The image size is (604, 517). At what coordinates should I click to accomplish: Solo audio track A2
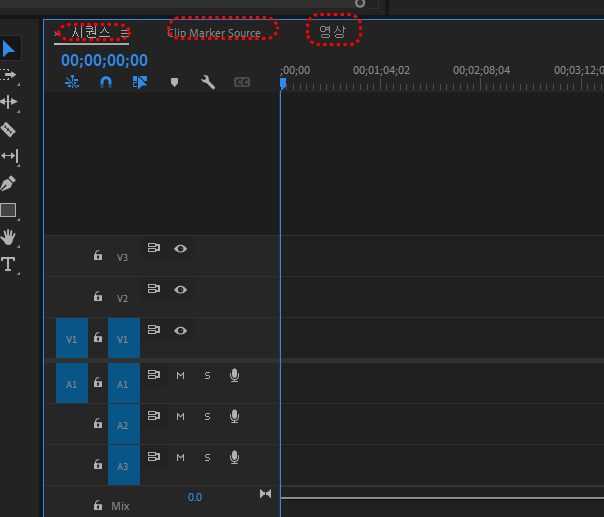click(207, 416)
